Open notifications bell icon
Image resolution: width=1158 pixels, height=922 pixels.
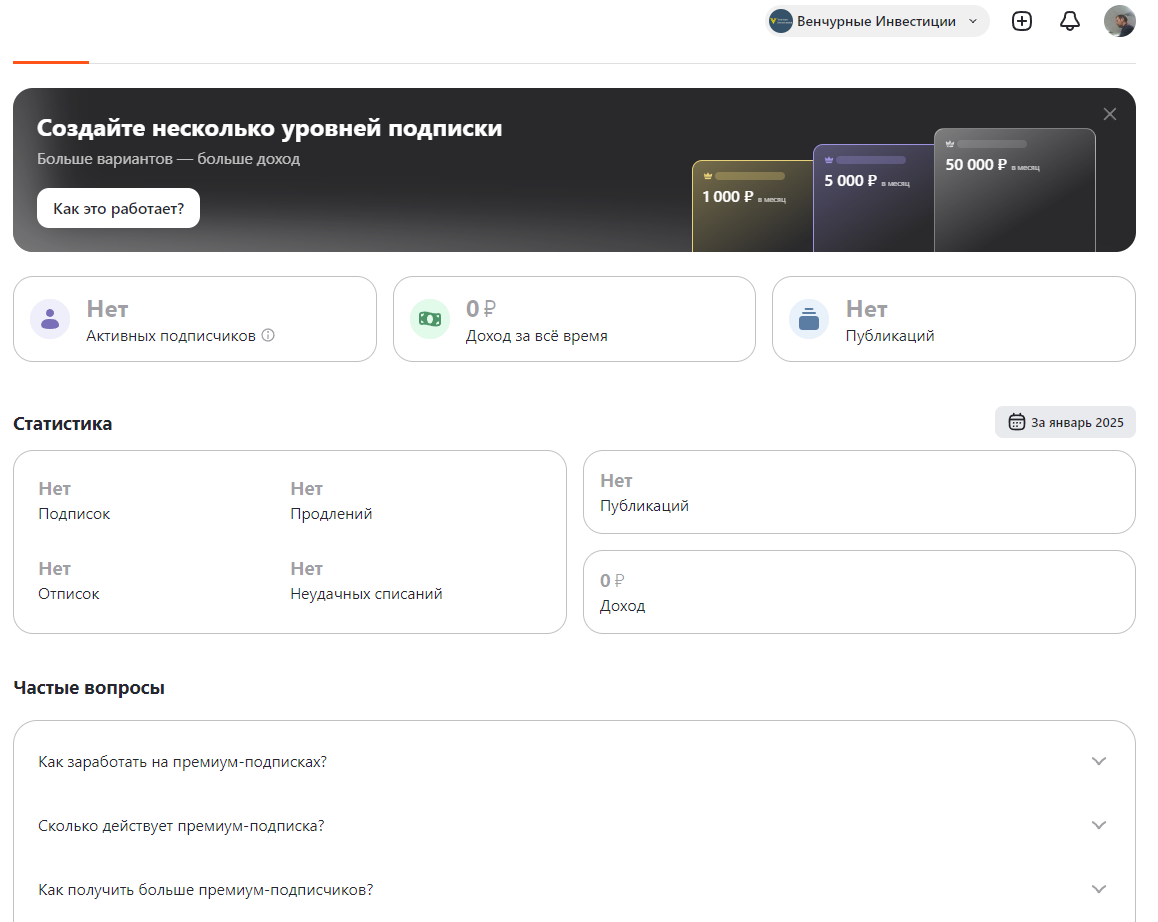(x=1069, y=21)
